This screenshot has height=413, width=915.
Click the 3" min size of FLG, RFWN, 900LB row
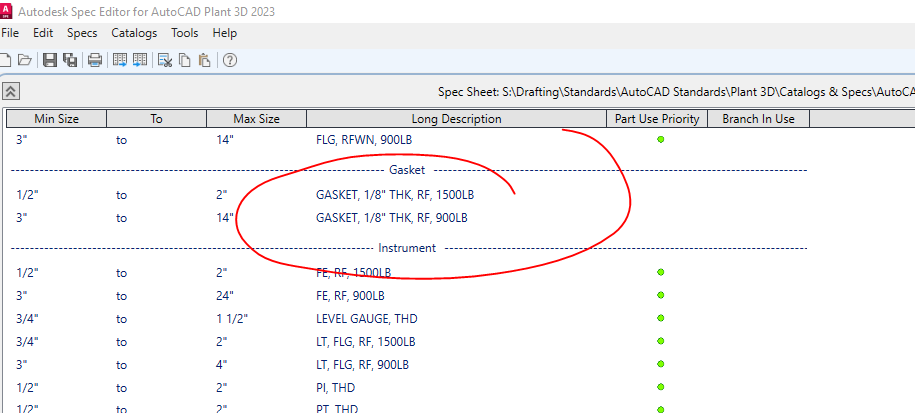coord(22,140)
